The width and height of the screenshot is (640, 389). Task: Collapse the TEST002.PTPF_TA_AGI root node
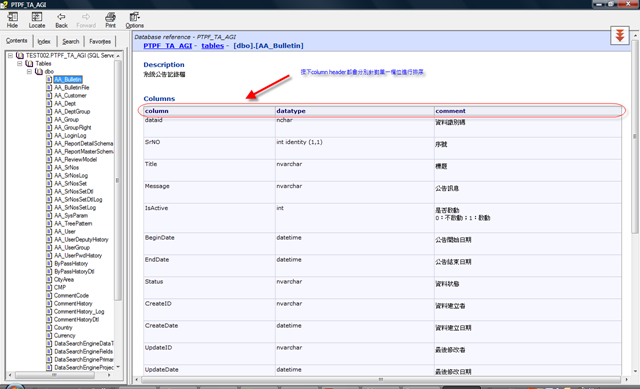coord(10,56)
